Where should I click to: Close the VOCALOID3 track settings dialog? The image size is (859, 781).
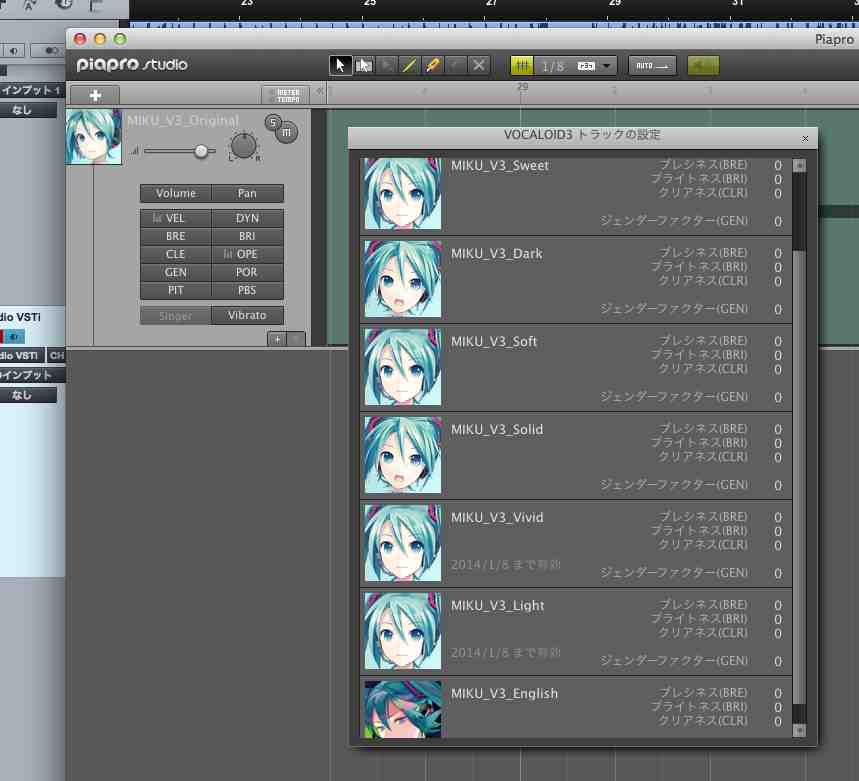point(805,139)
